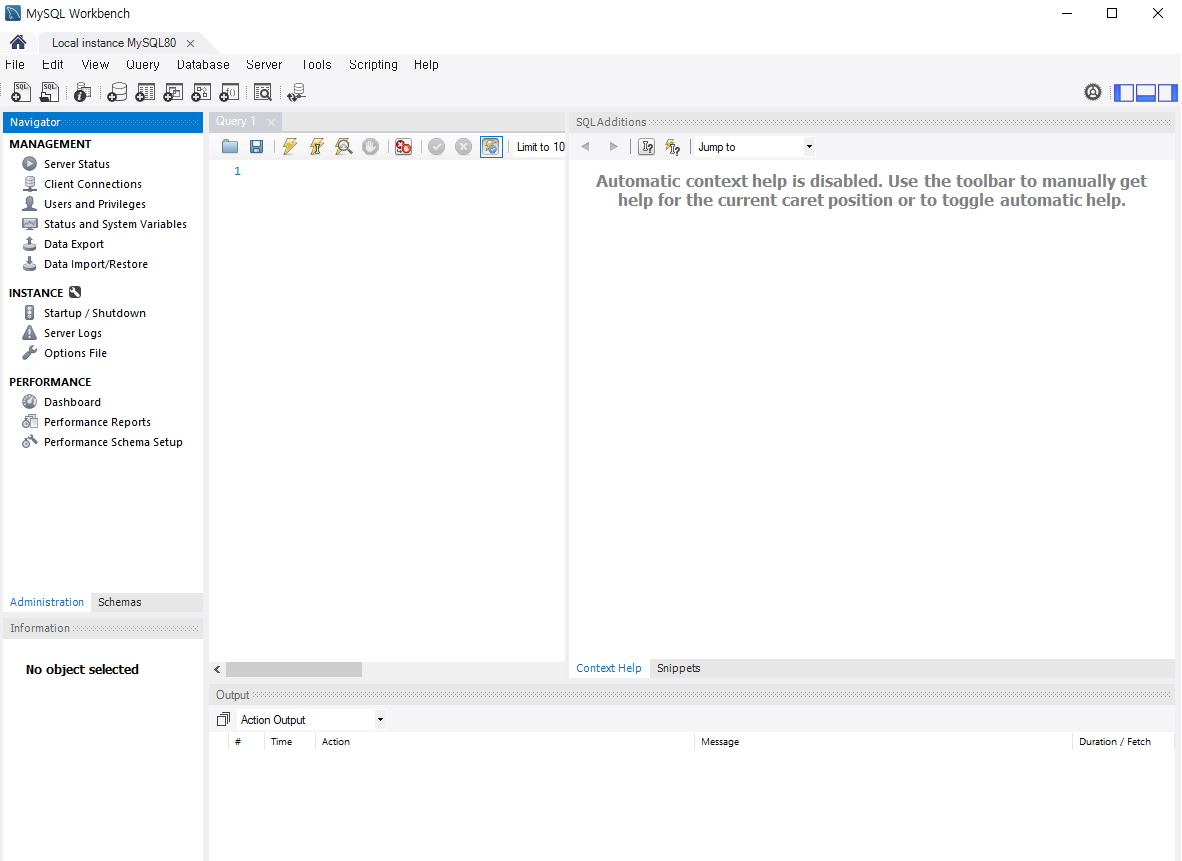The image size is (1182, 861).
Task: Open the Edit menu
Action: (52, 64)
